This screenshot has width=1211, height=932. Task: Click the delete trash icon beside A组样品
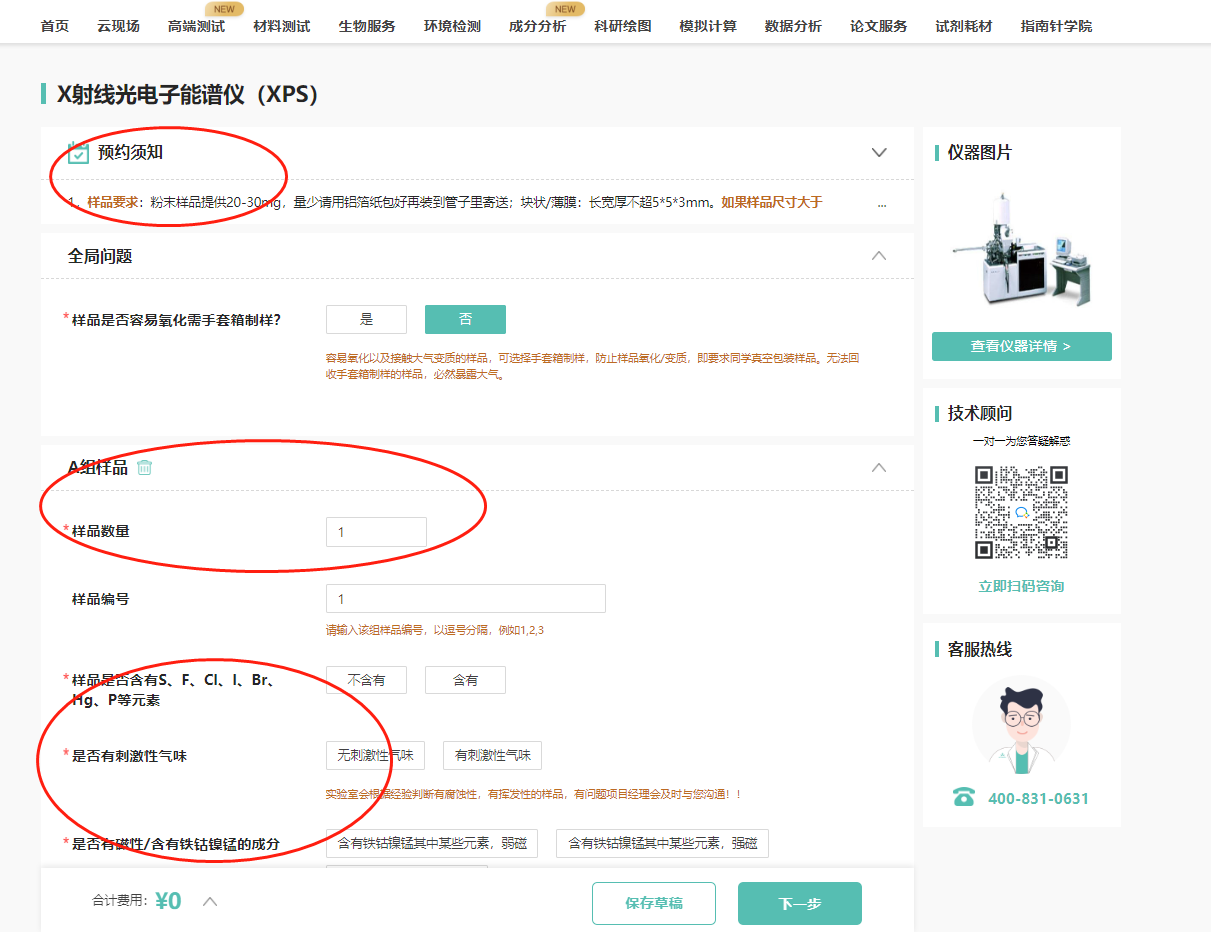coord(145,466)
